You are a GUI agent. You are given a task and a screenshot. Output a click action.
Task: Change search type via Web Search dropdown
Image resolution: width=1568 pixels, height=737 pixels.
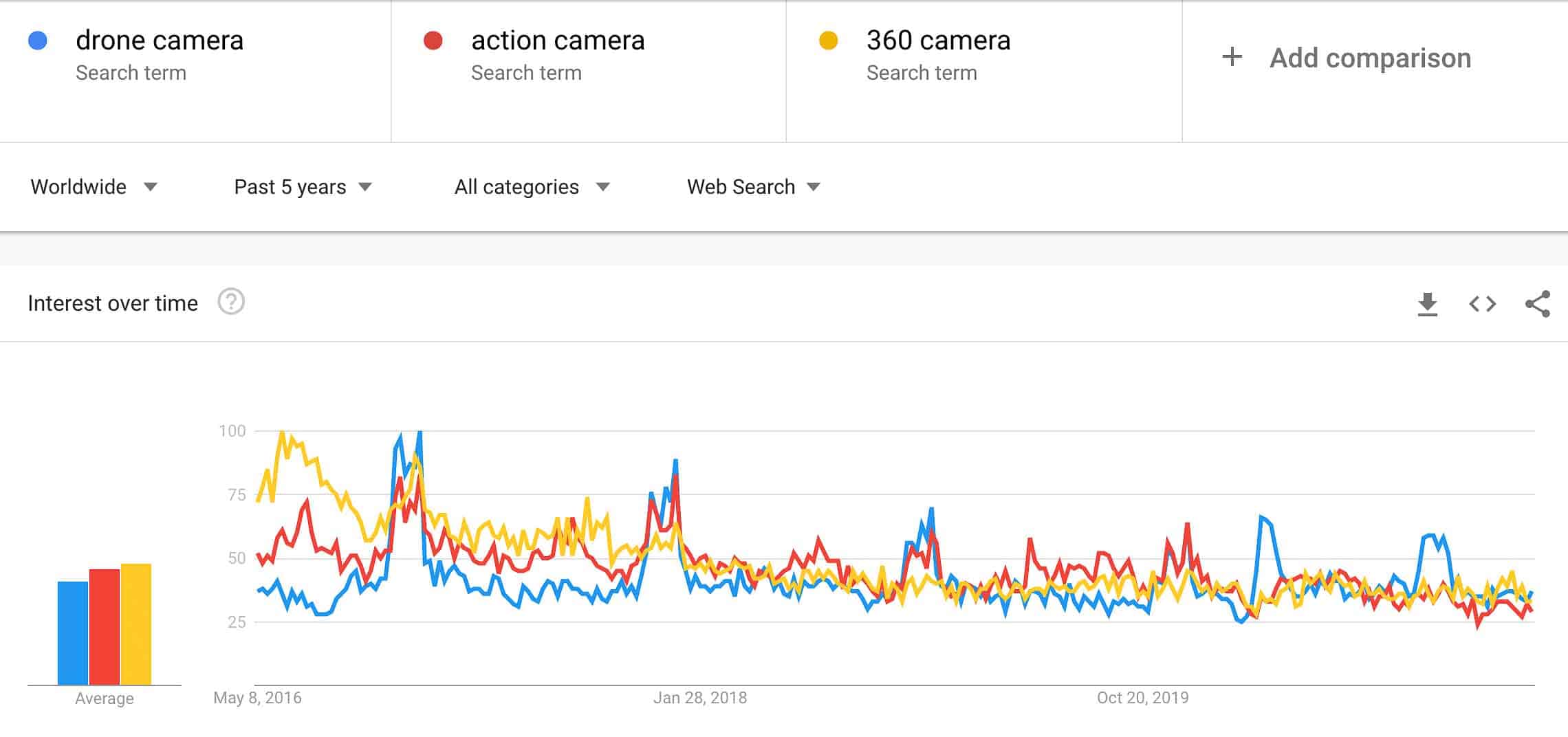pyautogui.click(x=751, y=186)
